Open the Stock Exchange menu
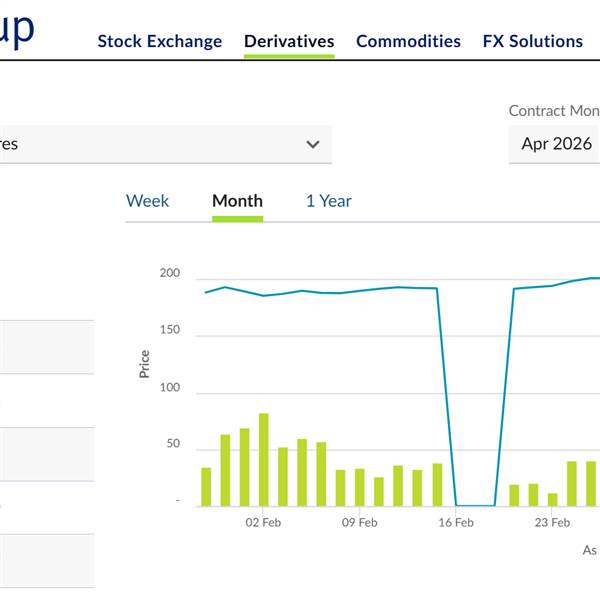Screen dimensions: 600x600 coord(160,41)
